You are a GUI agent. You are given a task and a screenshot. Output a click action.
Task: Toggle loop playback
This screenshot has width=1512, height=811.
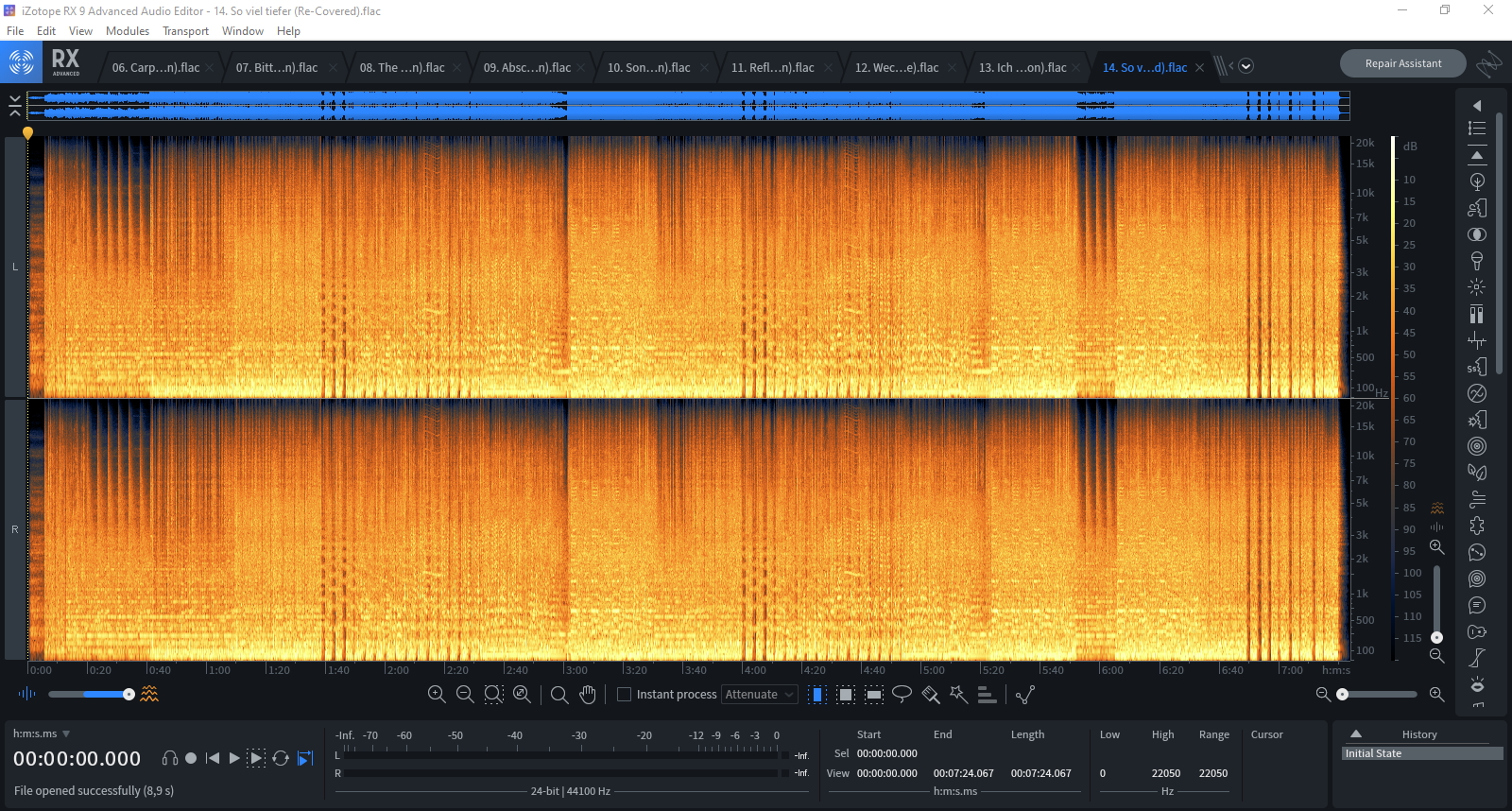(x=281, y=758)
